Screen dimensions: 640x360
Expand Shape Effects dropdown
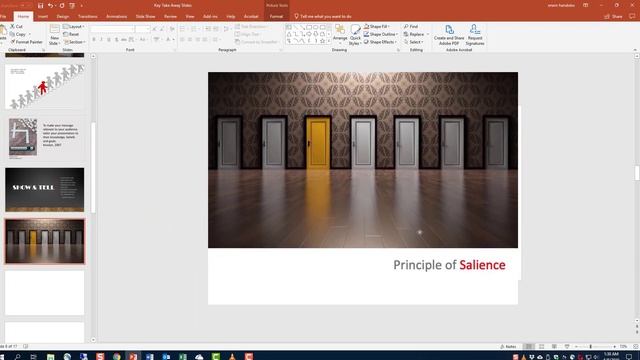(380, 42)
